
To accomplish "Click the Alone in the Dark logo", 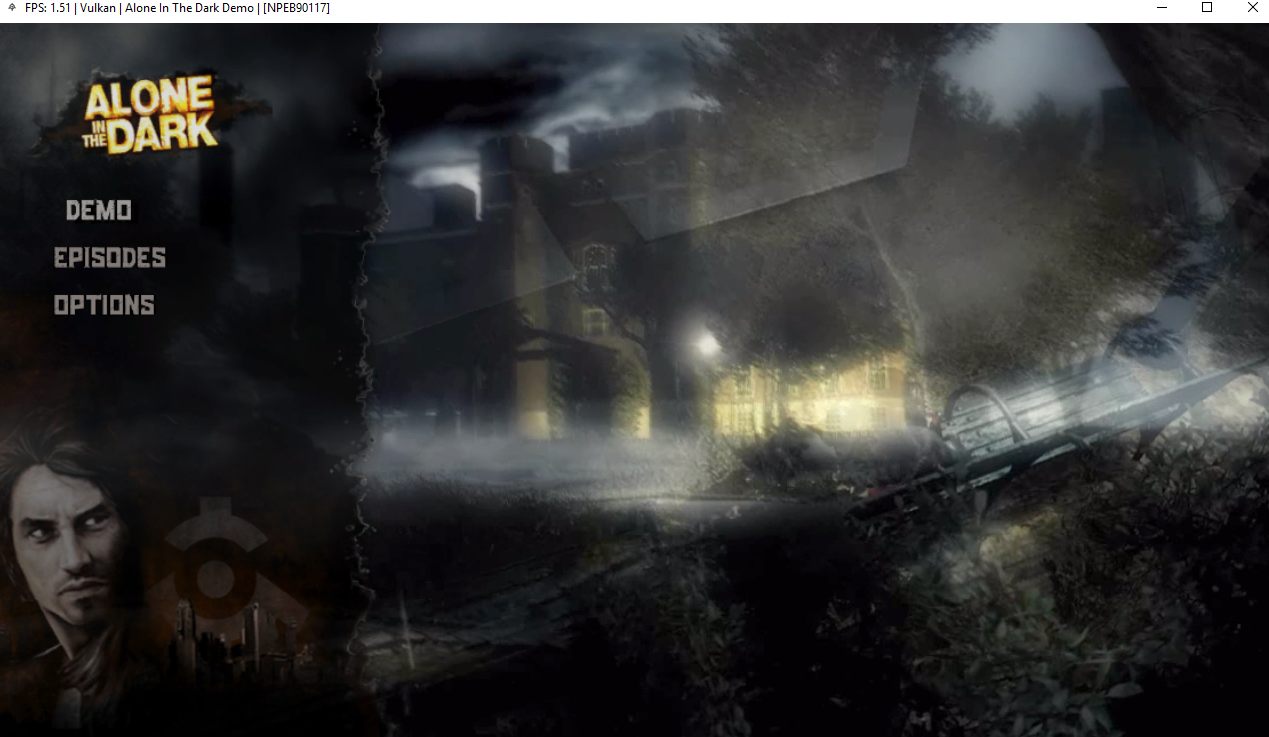I will point(152,114).
